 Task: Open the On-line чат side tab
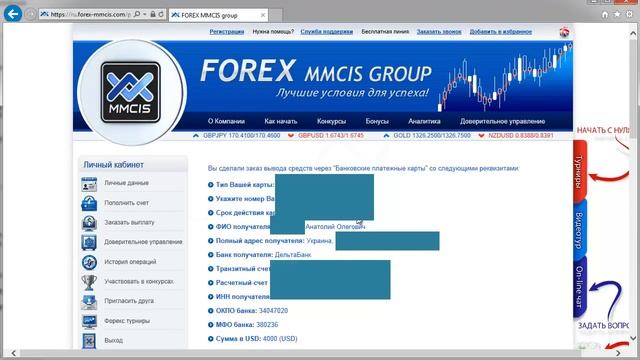580,287
